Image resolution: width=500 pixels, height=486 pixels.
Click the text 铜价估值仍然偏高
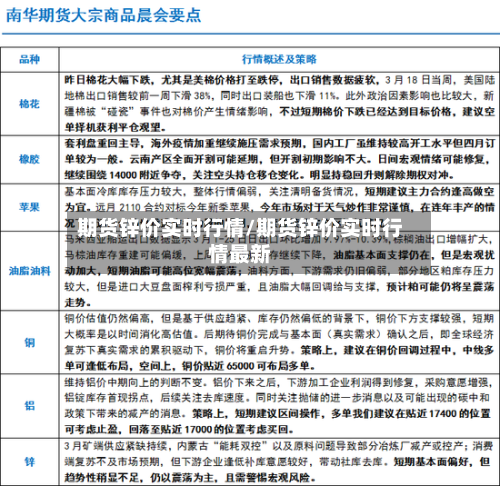(107, 319)
